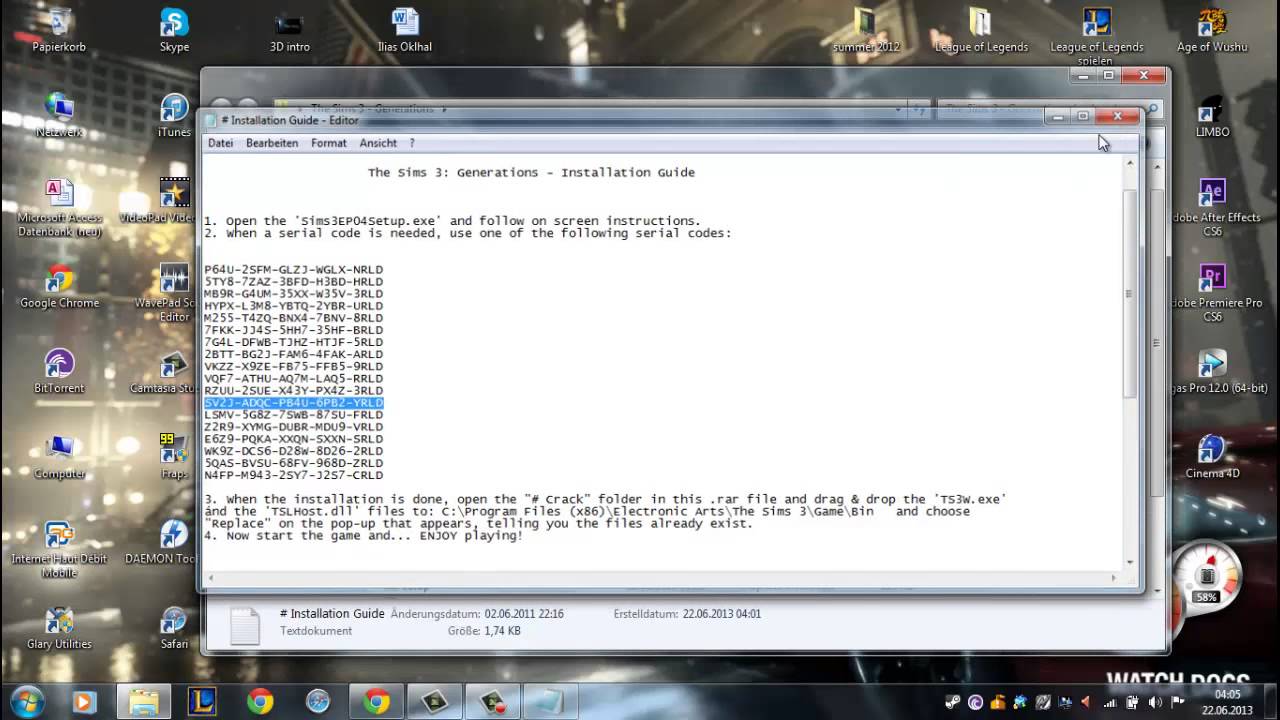Open the Papierkorb desktop icon

pos(59,30)
